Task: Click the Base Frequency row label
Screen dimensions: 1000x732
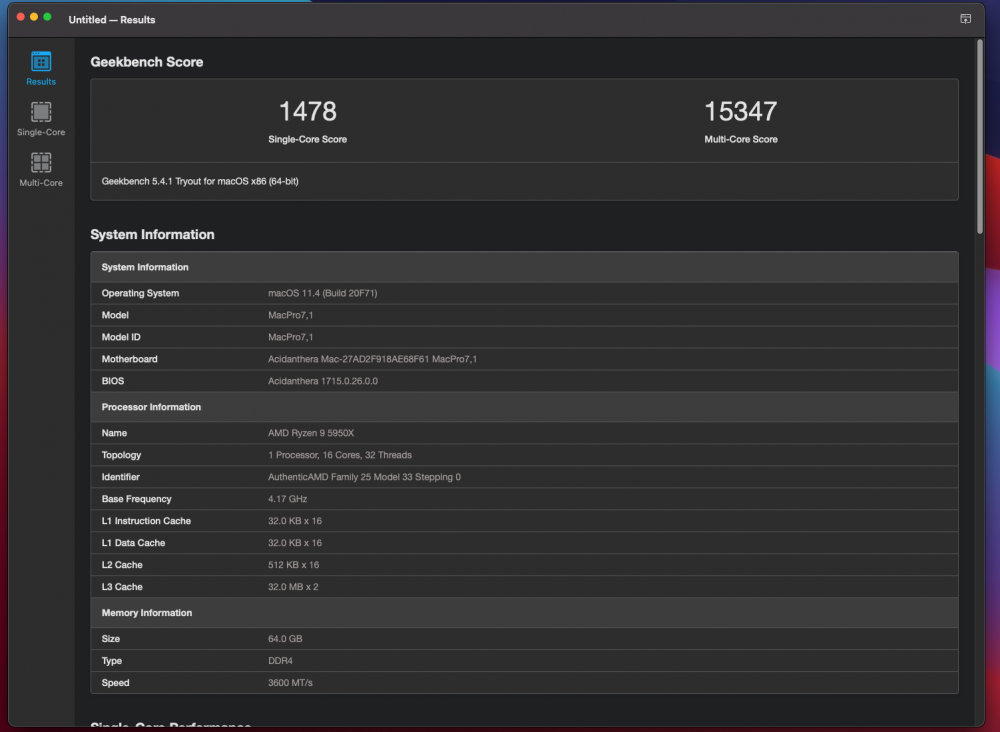Action: (136, 499)
